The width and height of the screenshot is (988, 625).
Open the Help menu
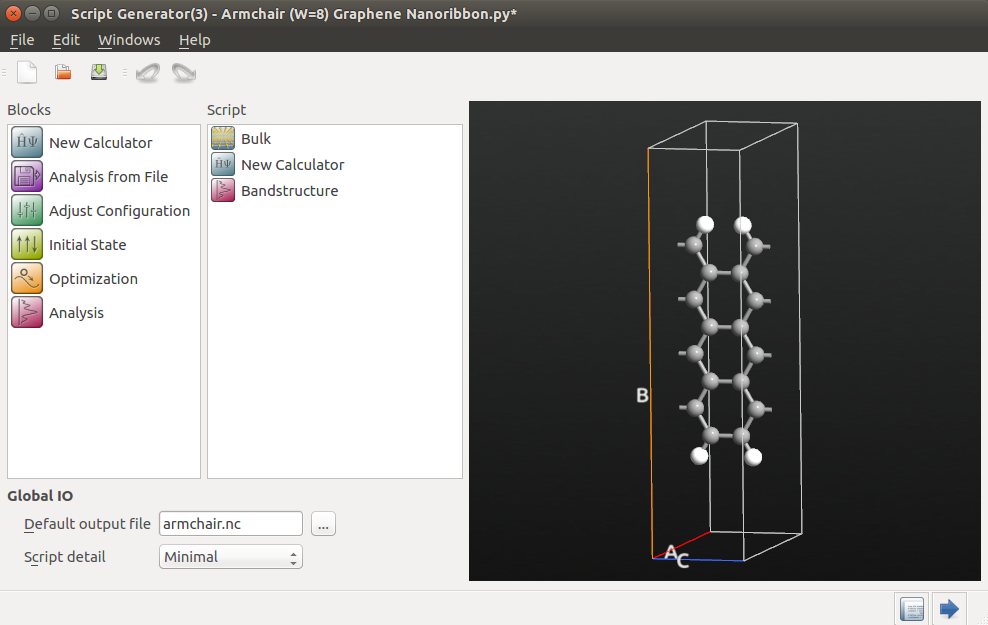(x=195, y=40)
